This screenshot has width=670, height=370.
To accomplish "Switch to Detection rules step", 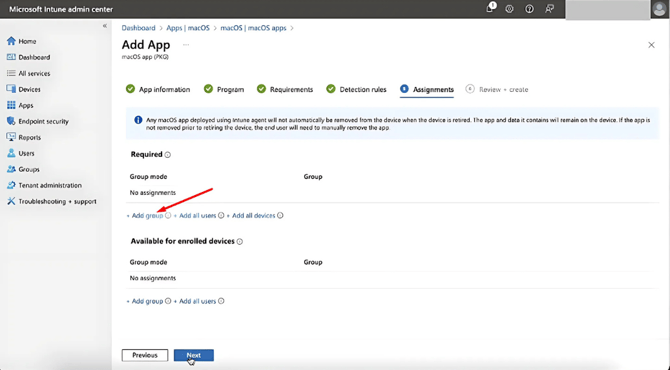I will pos(356,89).
